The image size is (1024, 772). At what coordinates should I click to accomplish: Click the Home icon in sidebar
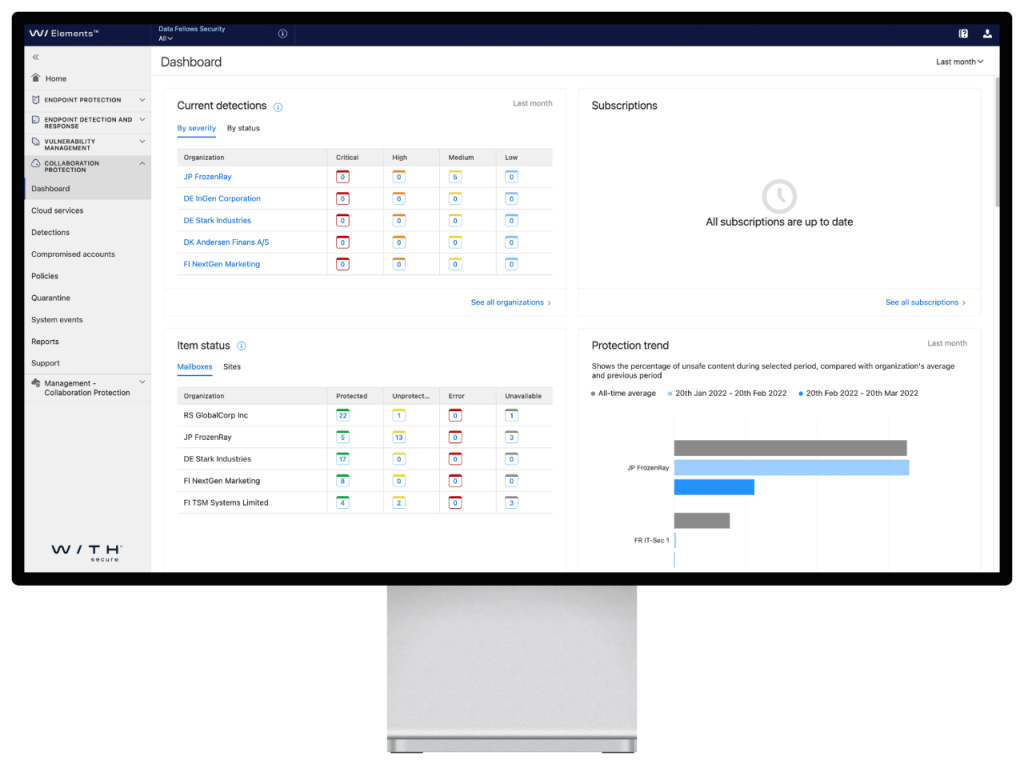[36, 78]
